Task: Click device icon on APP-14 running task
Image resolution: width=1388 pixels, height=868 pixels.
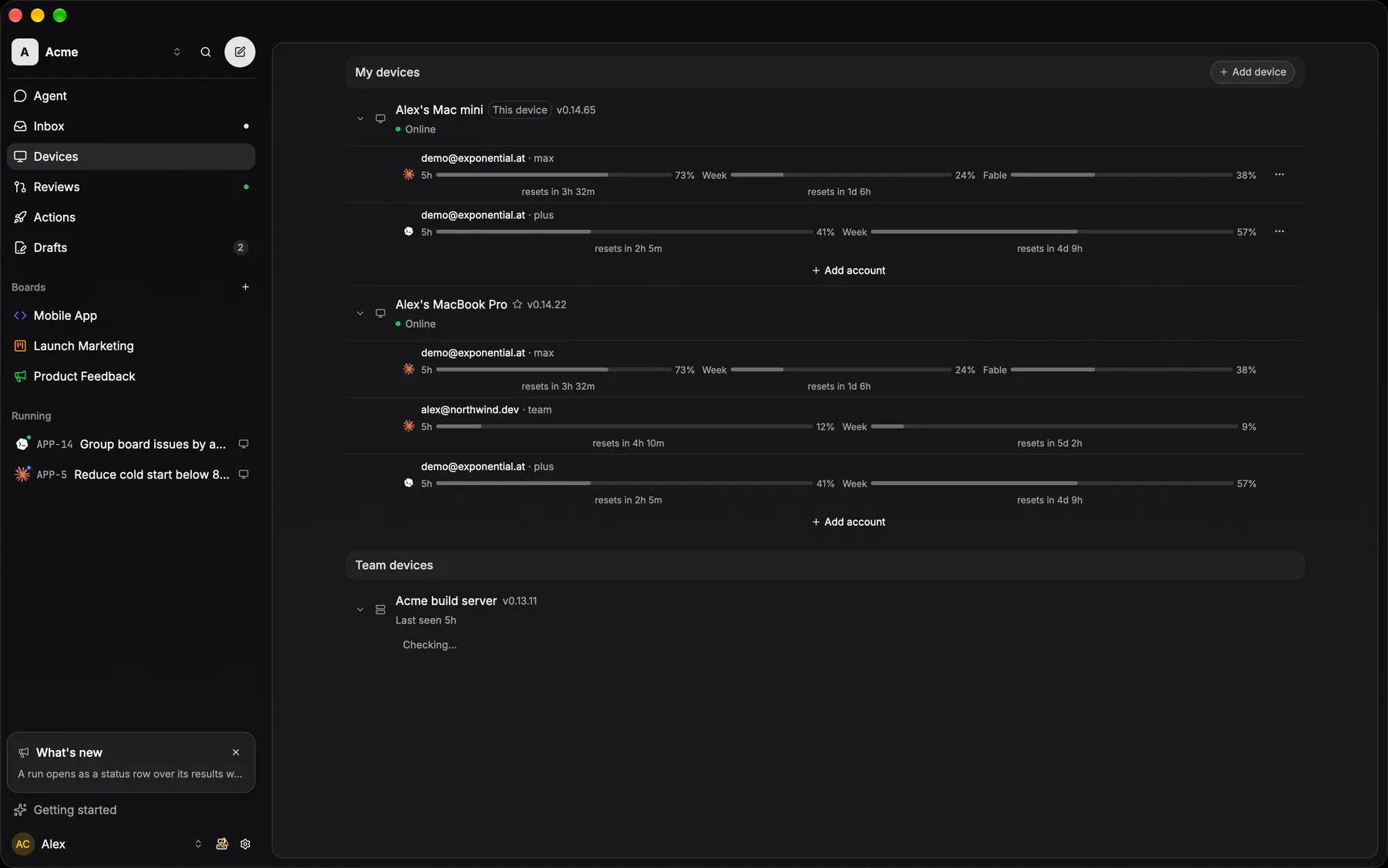Action: 244,444
